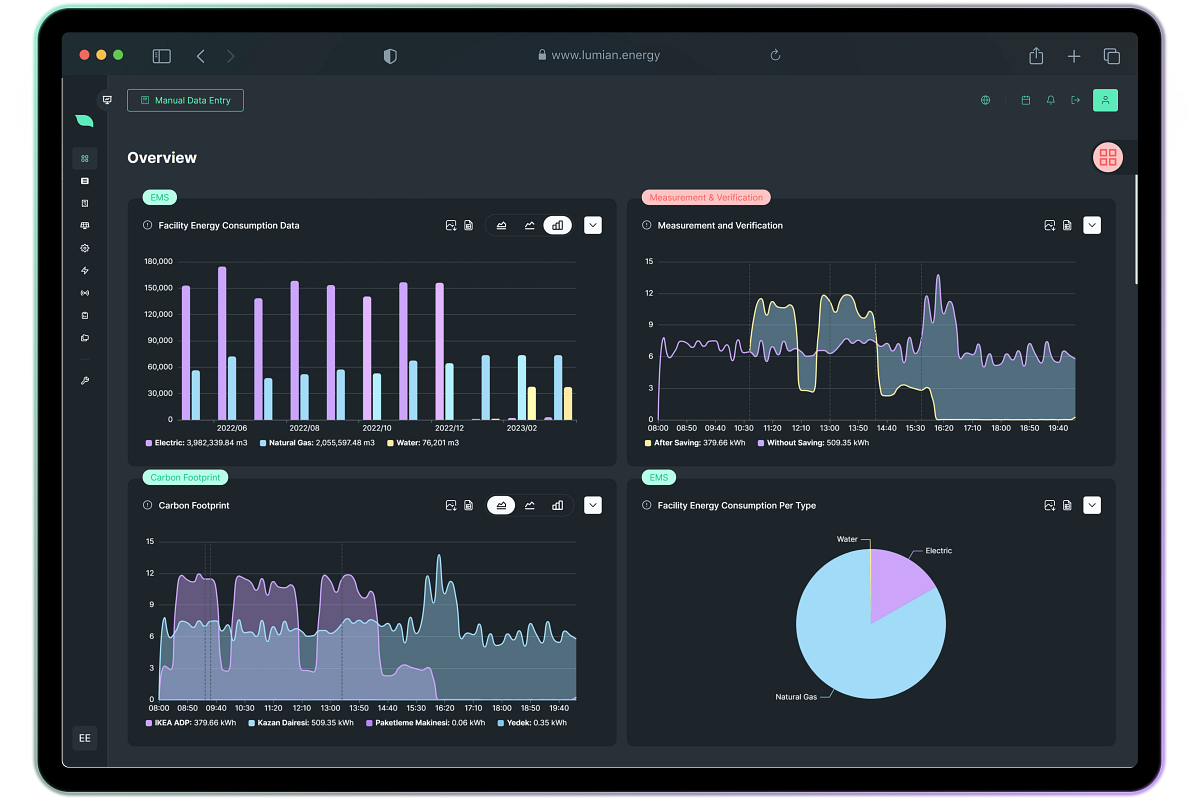Export Facility Energy Consumption chart as image
1200x798 pixels.
(451, 225)
